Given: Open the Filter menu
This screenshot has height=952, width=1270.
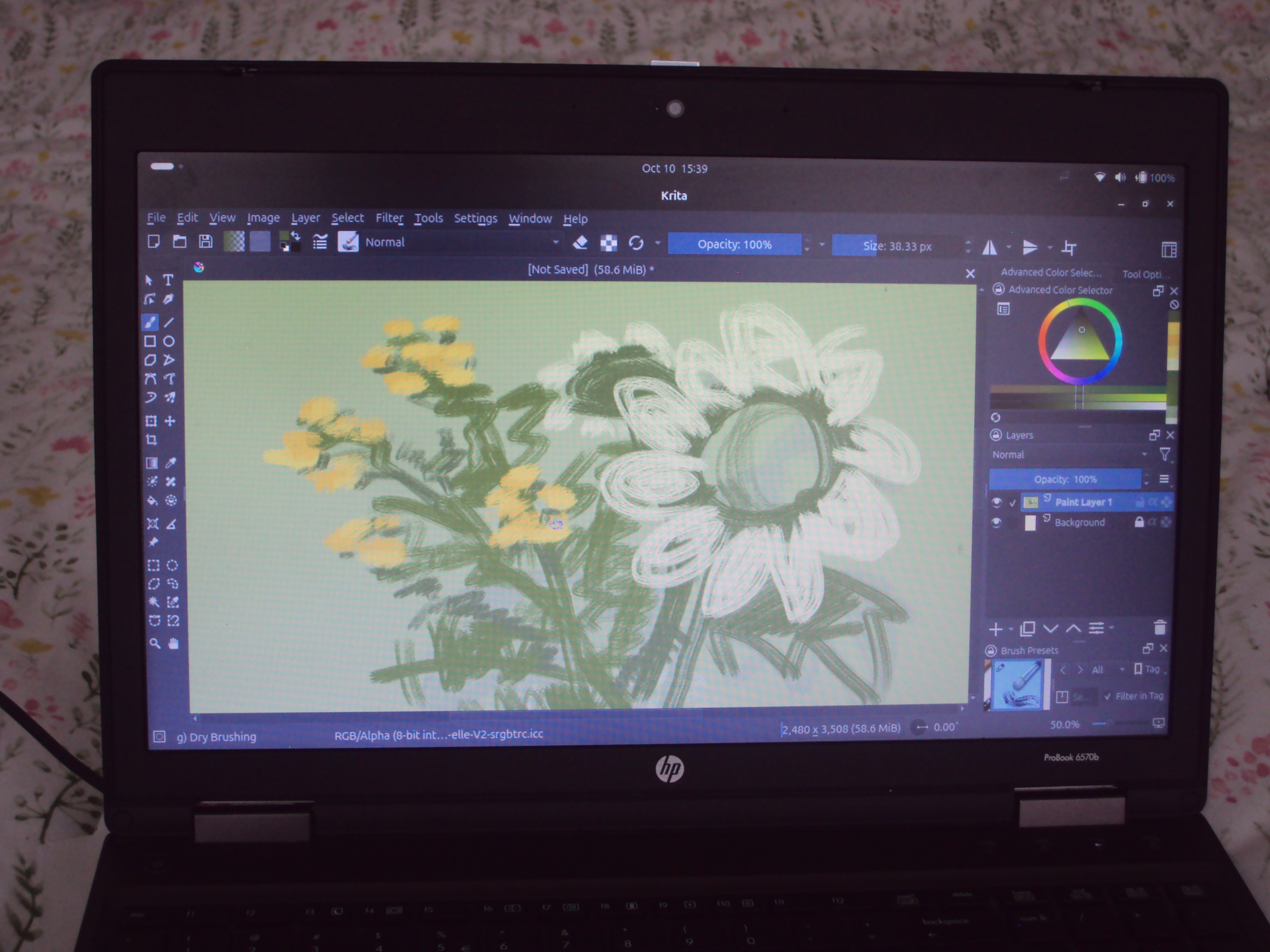Looking at the screenshot, I should tap(389, 218).
